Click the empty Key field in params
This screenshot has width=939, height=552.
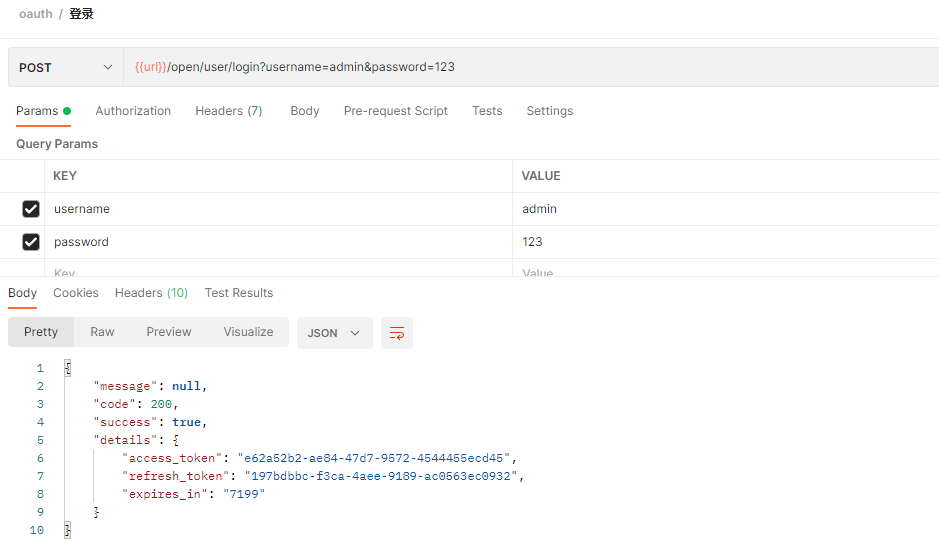(x=270, y=272)
